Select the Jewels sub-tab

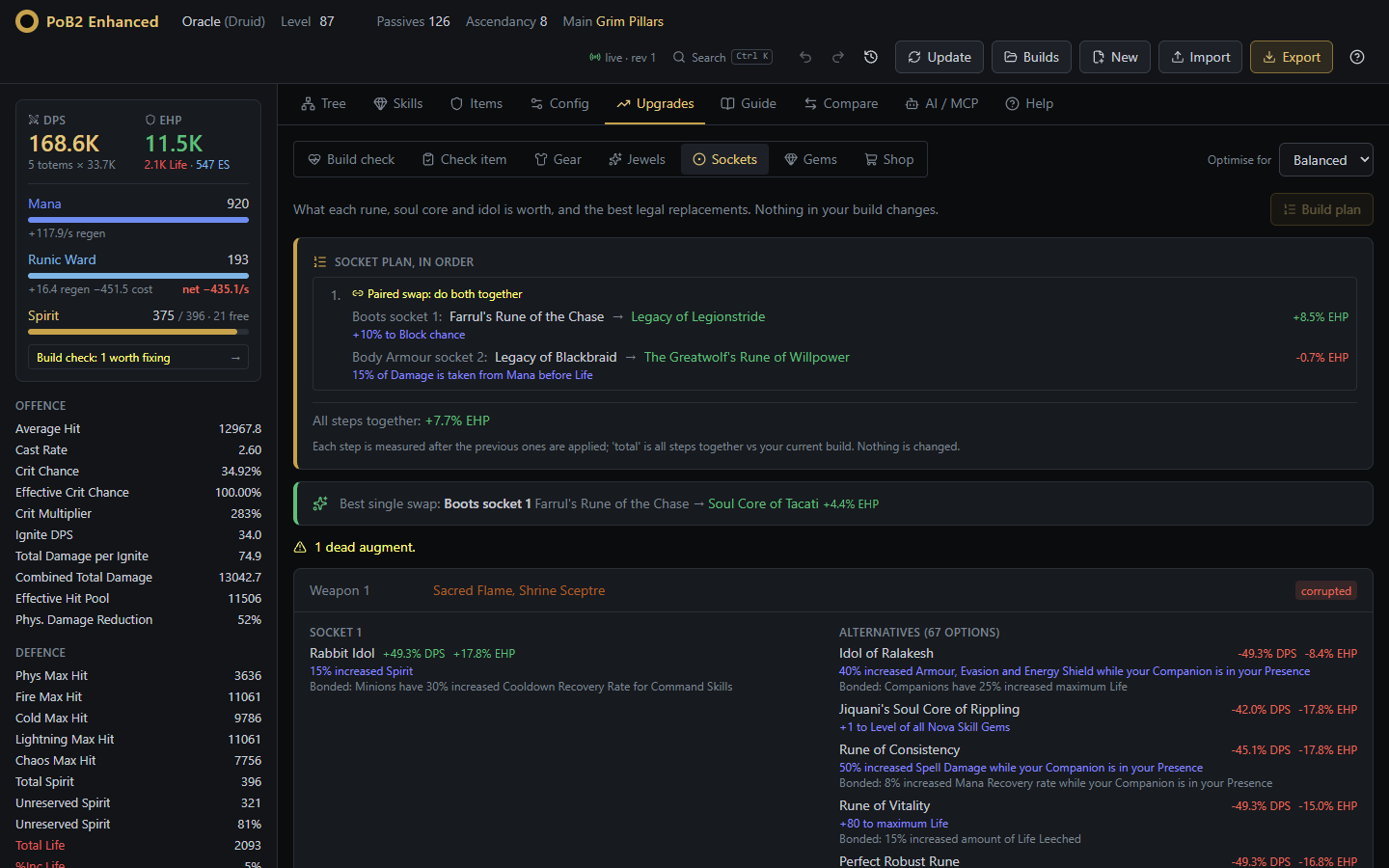pyautogui.click(x=637, y=159)
